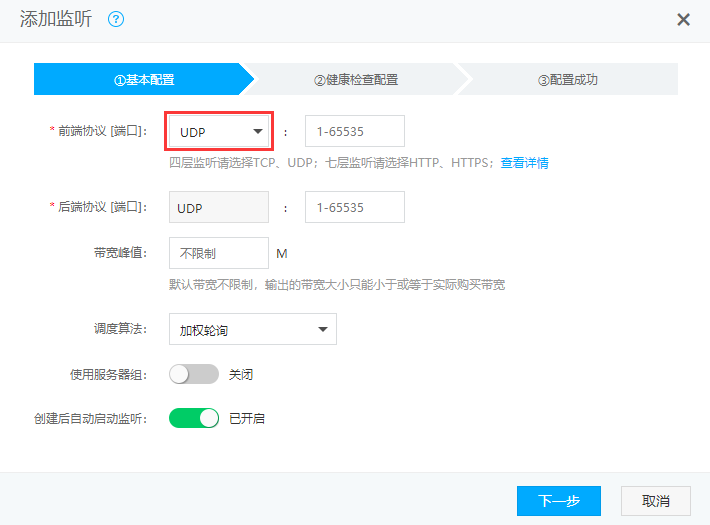Click the ③配置成功 step
The image size is (710, 525).
(x=568, y=79)
